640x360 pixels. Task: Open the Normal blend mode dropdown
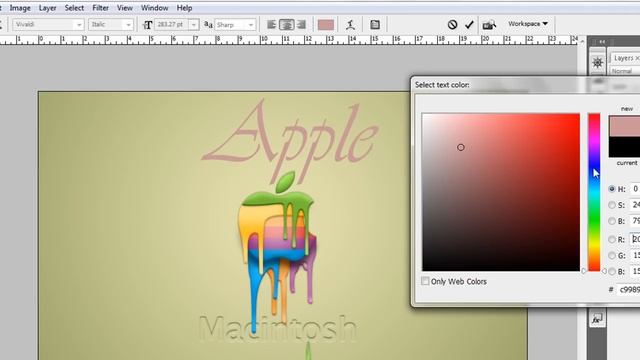pos(625,71)
